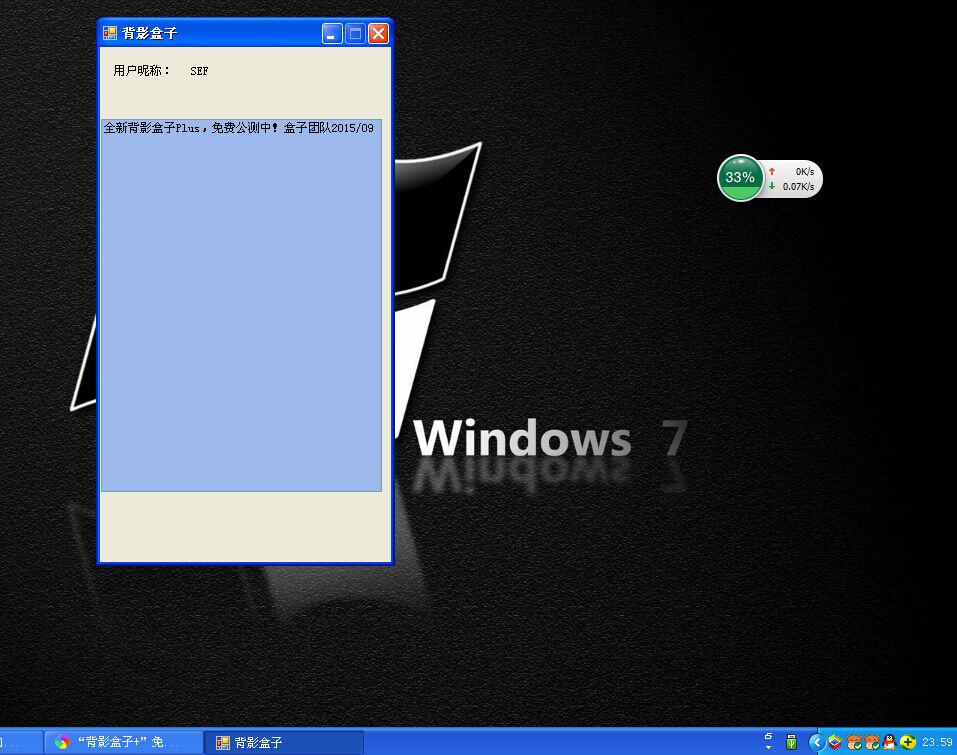The image size is (957, 755).
Task: Click the colorful cube tray icon
Action: [x=835, y=742]
